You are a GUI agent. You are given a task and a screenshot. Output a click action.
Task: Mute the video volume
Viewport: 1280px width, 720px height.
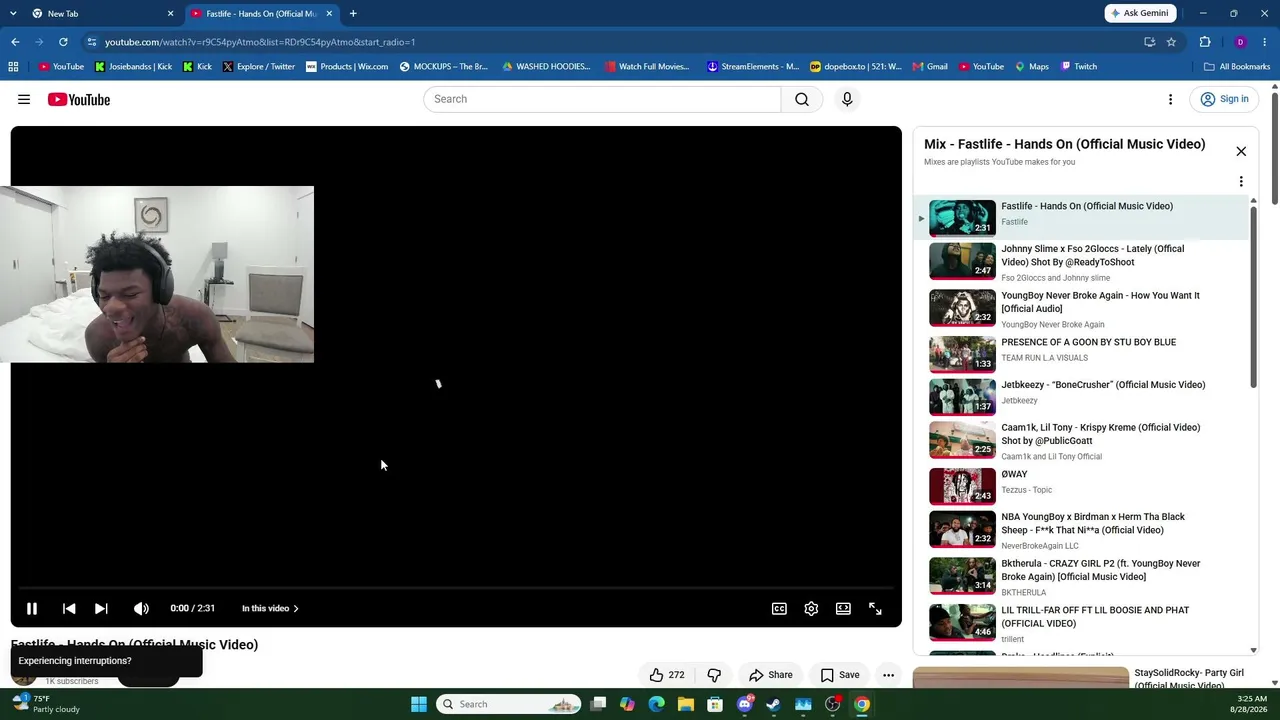coord(141,608)
